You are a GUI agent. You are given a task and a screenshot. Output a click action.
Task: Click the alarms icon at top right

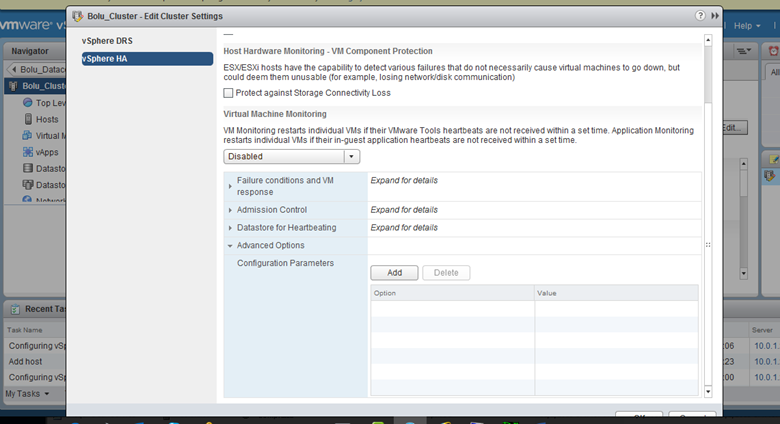point(774,51)
